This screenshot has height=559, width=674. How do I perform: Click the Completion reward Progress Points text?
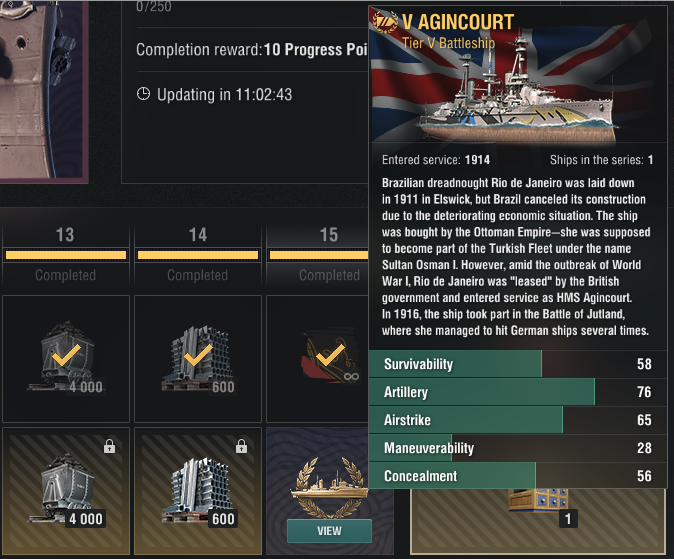click(x=252, y=50)
